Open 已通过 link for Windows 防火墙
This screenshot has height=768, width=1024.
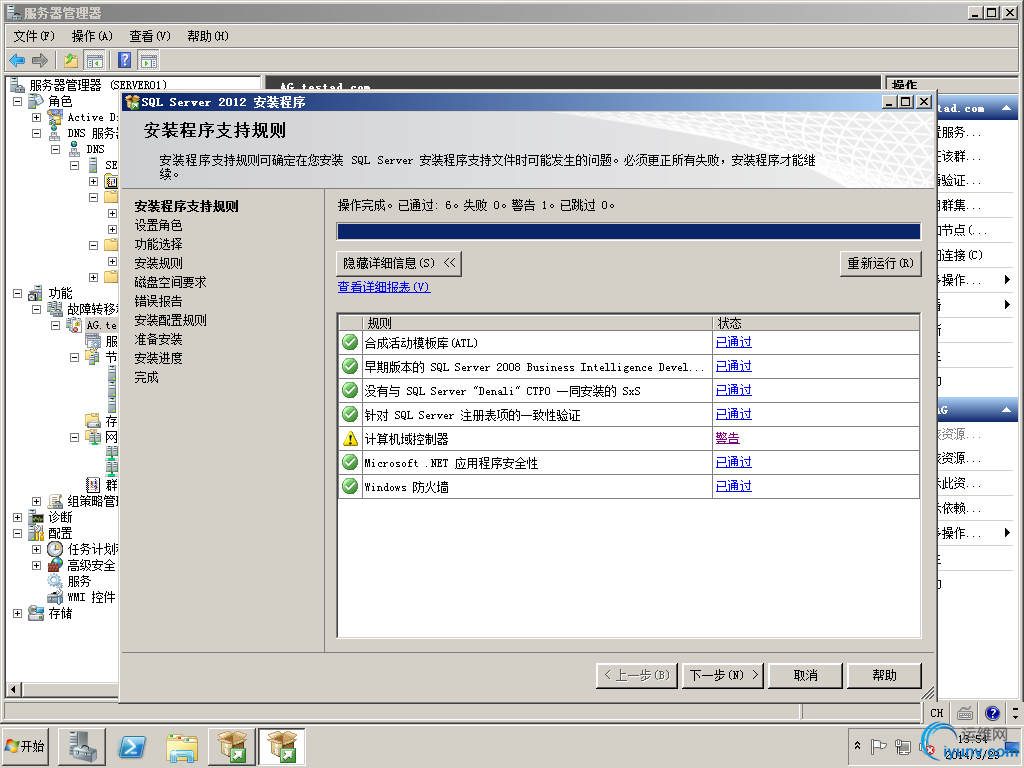point(733,486)
